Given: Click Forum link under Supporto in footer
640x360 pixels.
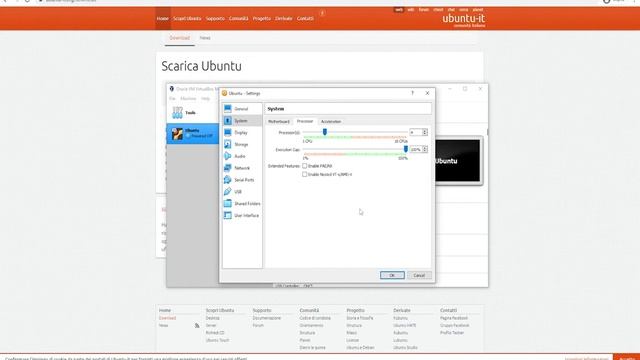Looking at the screenshot, I should pos(258,325).
